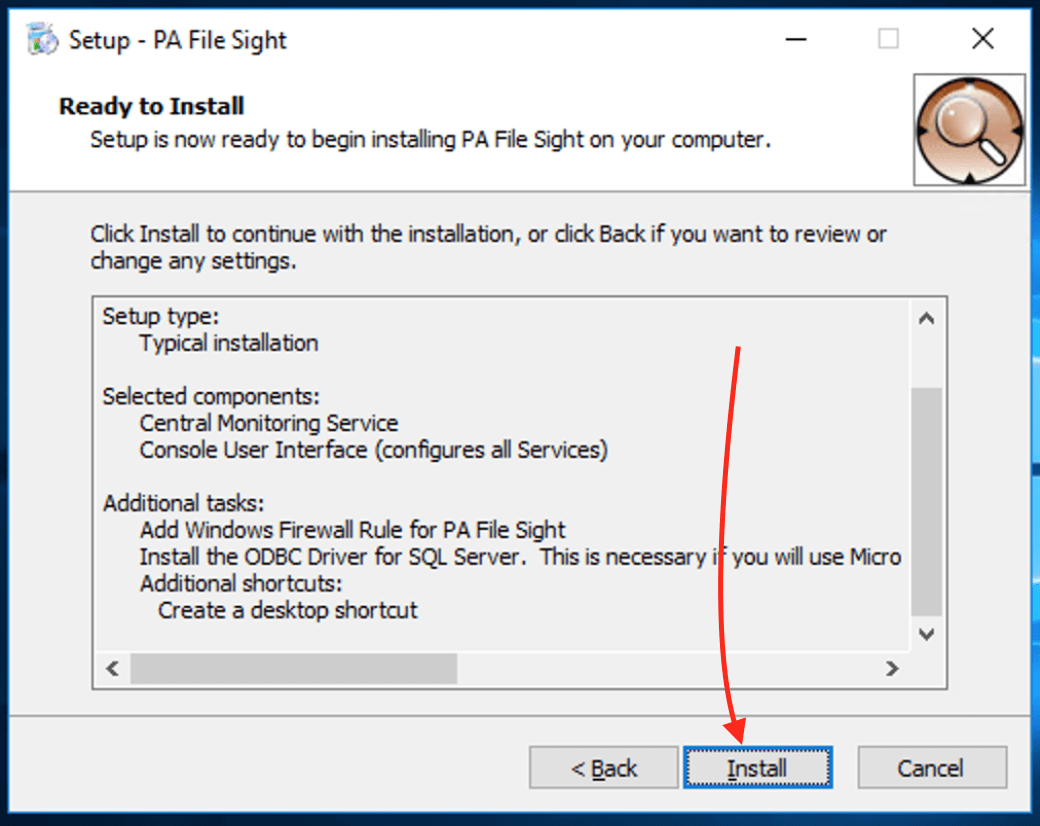Screen dimensions: 1040x826
Task: Click the "Typical installation" text line
Action: pos(229,343)
